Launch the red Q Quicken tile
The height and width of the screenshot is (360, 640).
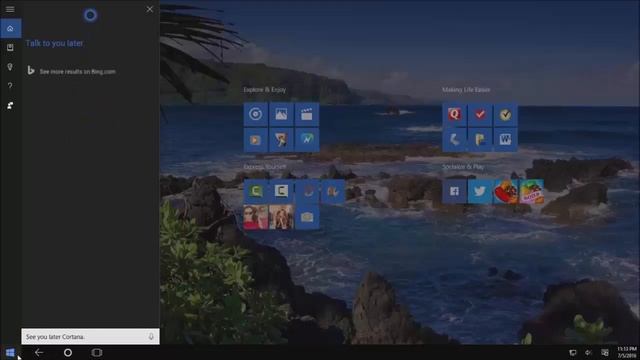454,114
